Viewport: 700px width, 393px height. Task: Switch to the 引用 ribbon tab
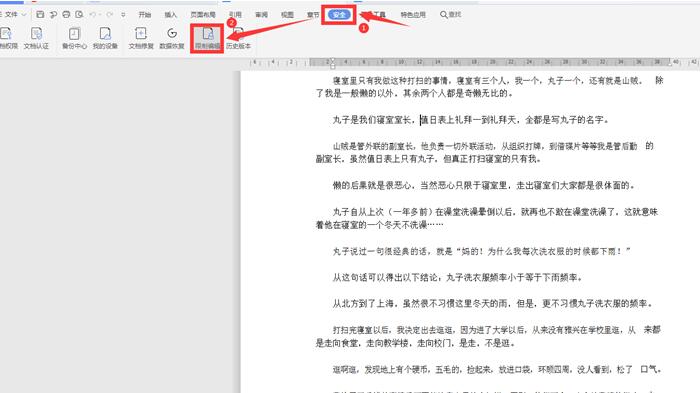click(x=235, y=15)
